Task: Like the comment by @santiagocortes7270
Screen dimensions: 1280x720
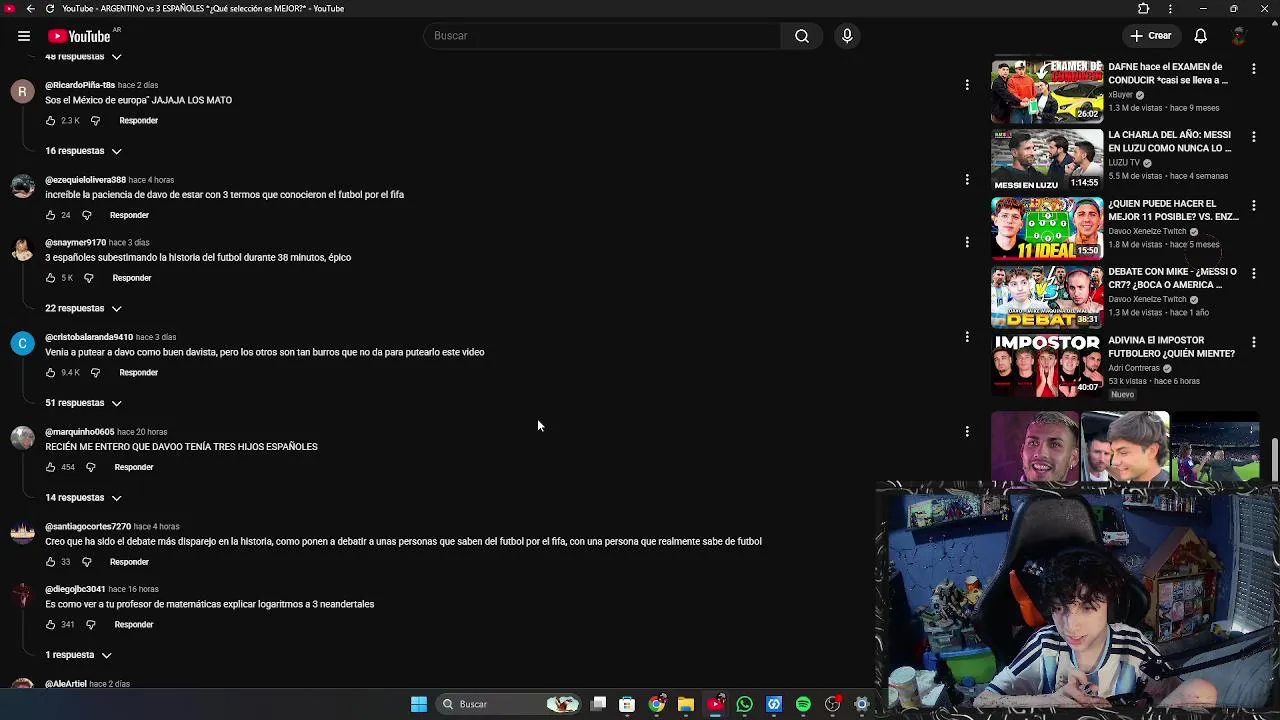Action: point(51,562)
